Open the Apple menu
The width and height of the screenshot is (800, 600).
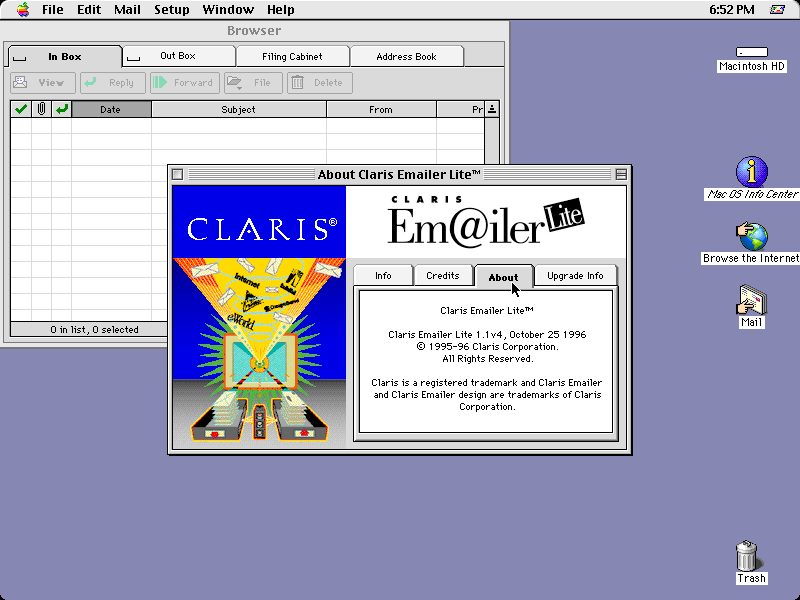click(x=23, y=10)
